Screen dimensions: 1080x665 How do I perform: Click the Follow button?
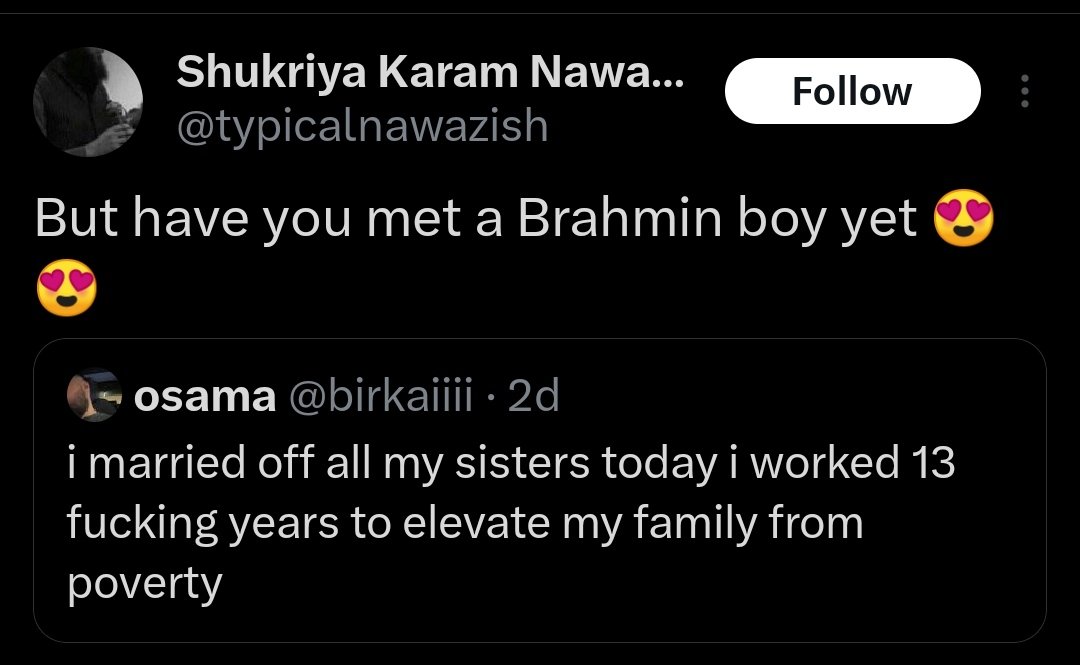coord(851,91)
